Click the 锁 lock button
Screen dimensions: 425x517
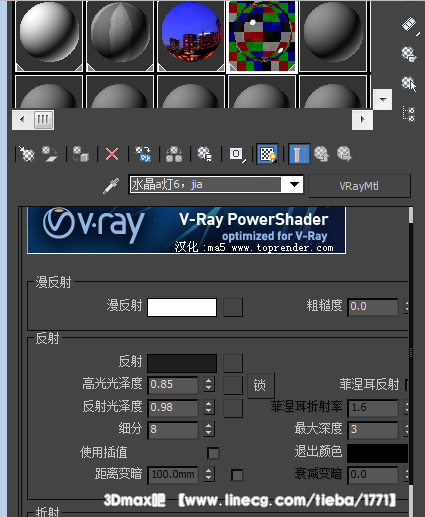click(x=261, y=386)
